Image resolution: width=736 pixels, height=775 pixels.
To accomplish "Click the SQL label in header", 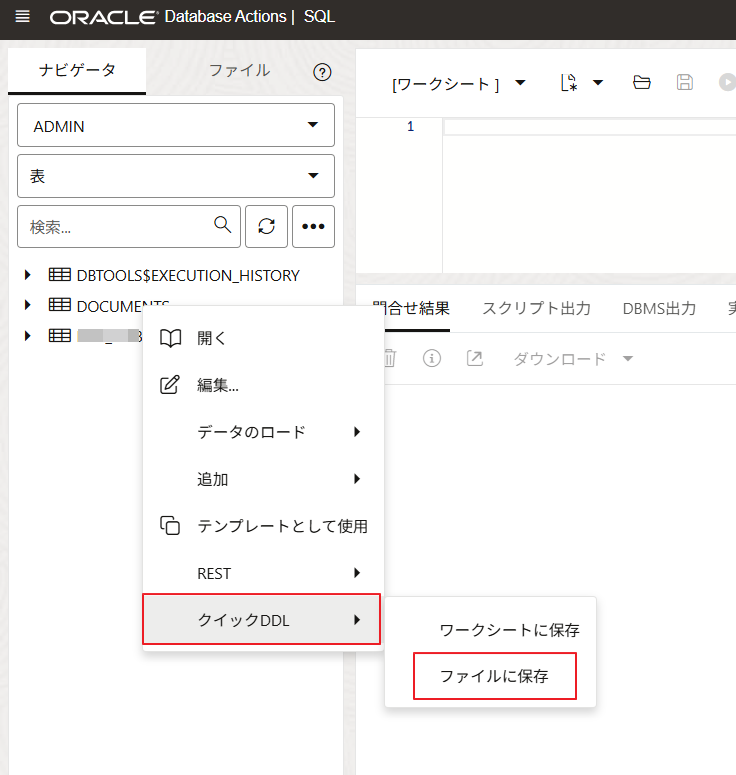I will pyautogui.click(x=319, y=16).
